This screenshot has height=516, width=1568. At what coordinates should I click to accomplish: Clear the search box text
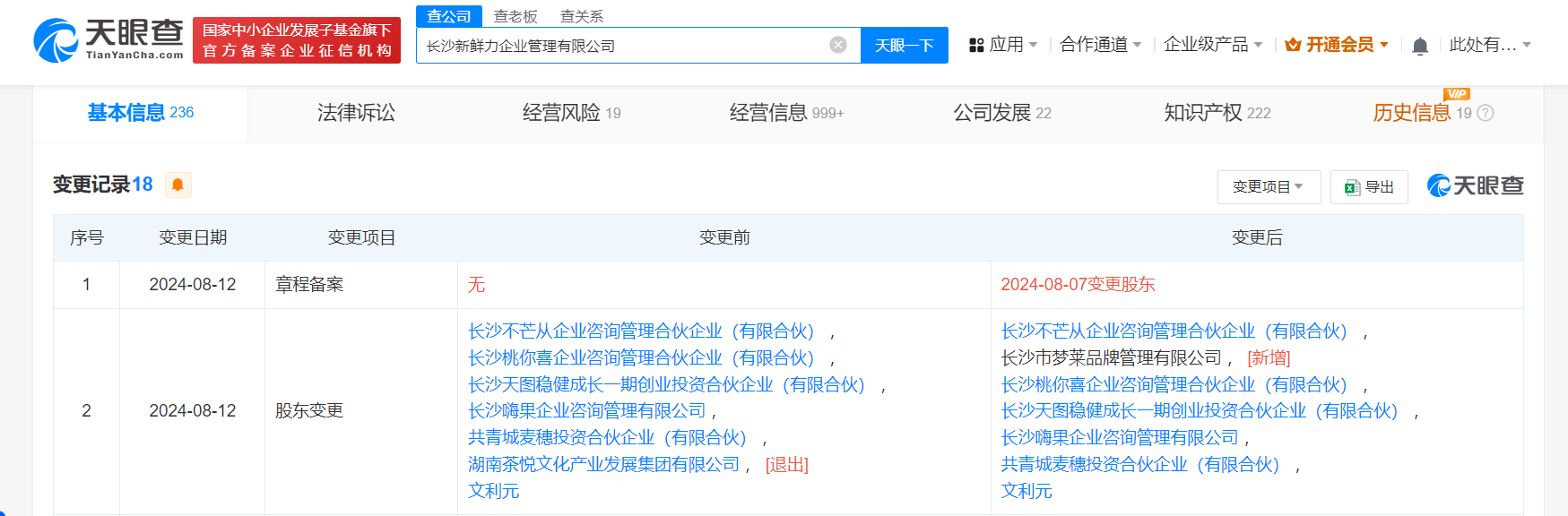click(838, 45)
